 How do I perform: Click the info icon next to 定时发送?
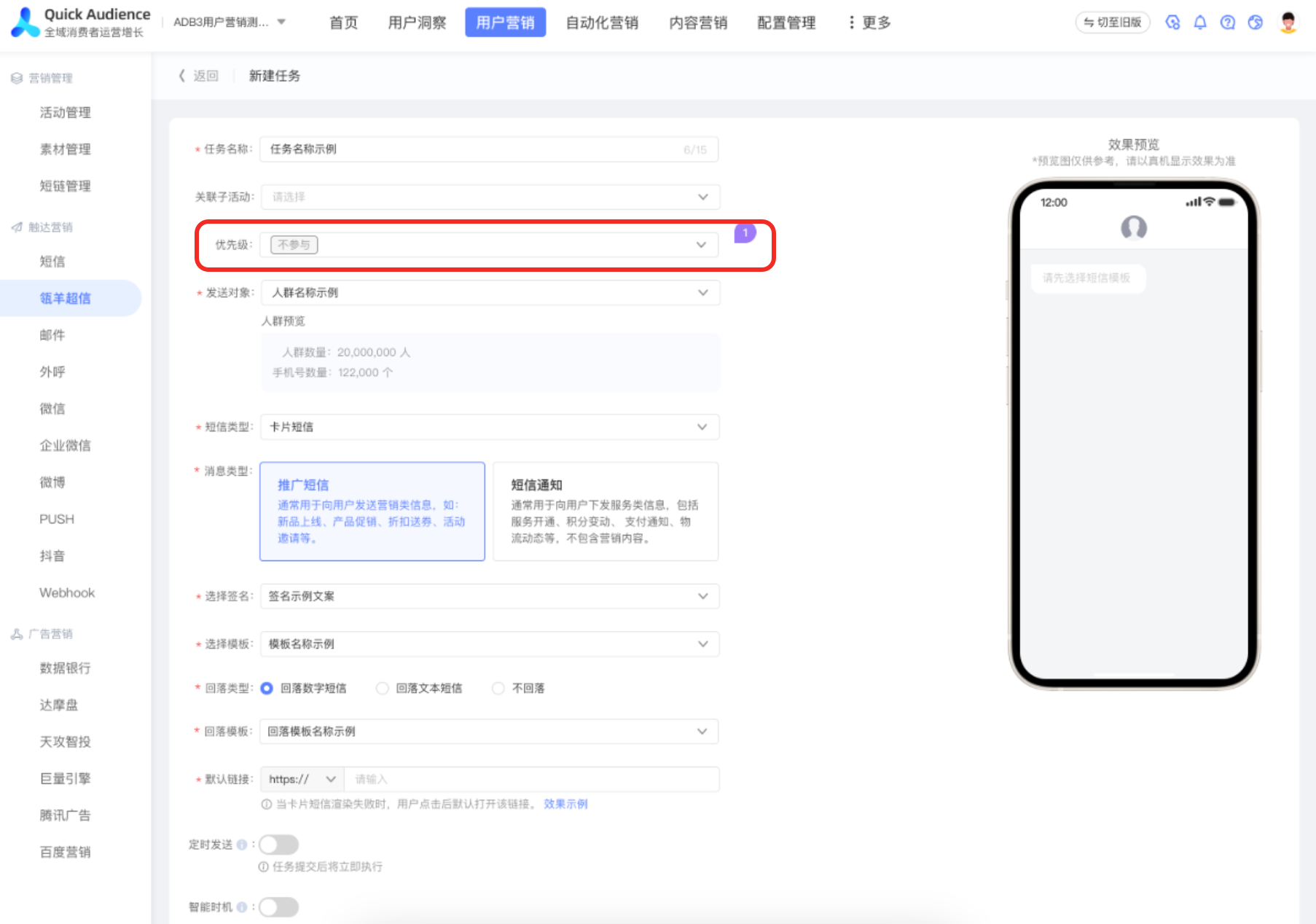click(242, 845)
